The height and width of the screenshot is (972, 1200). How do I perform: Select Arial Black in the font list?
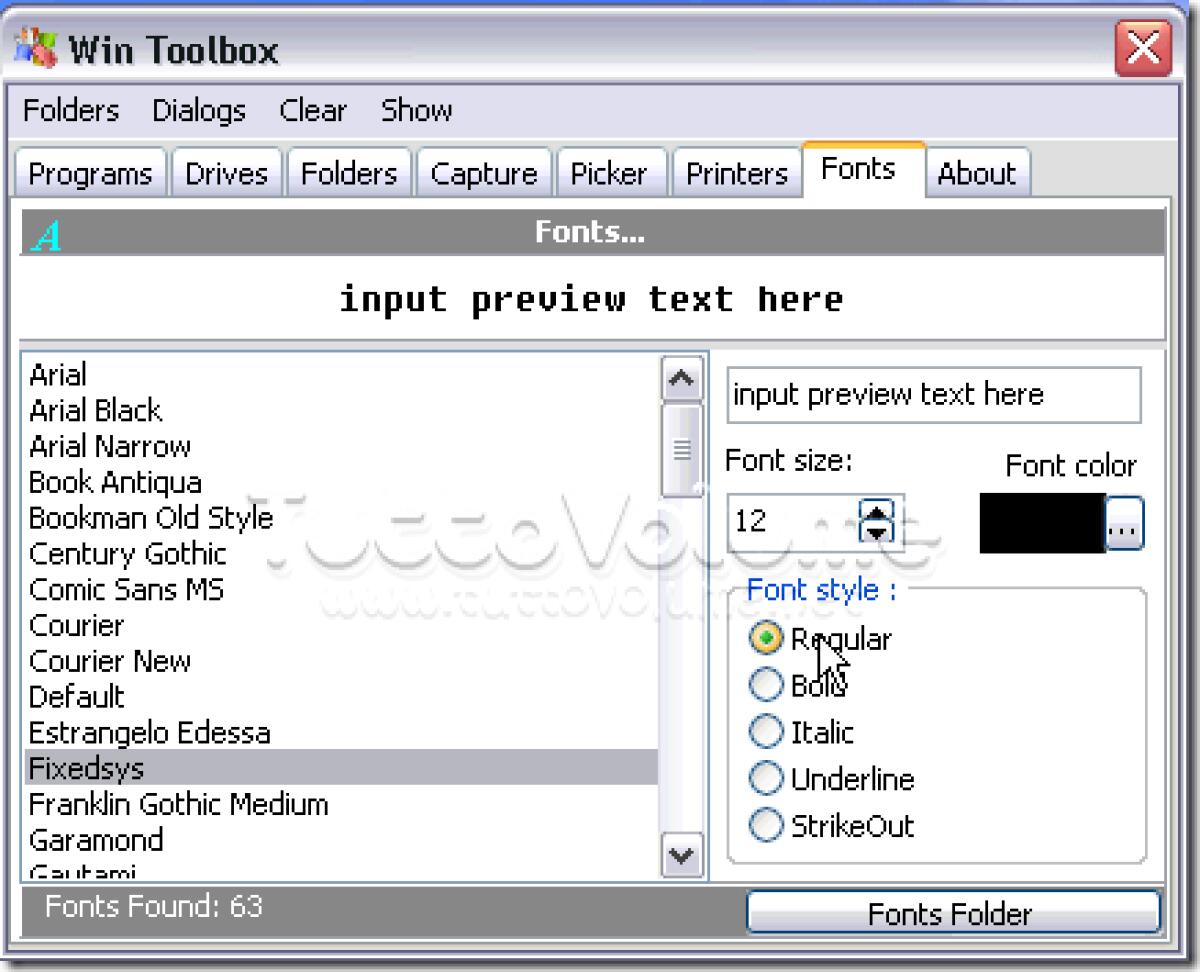(340, 410)
